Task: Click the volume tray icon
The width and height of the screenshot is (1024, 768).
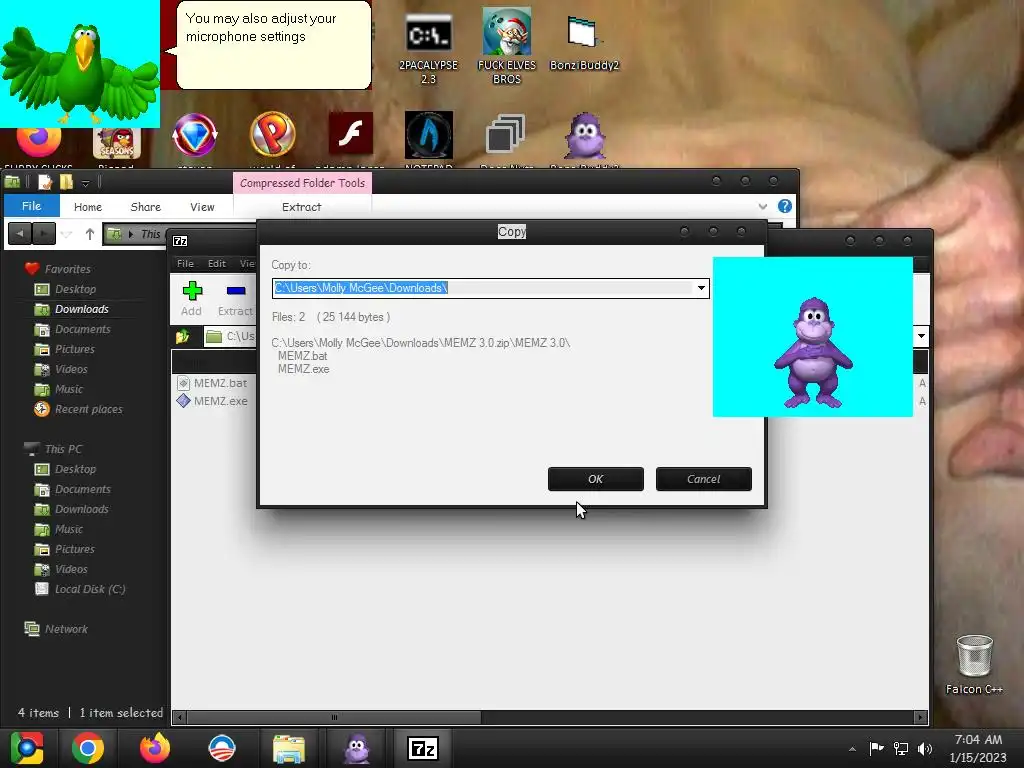Action: 925,749
